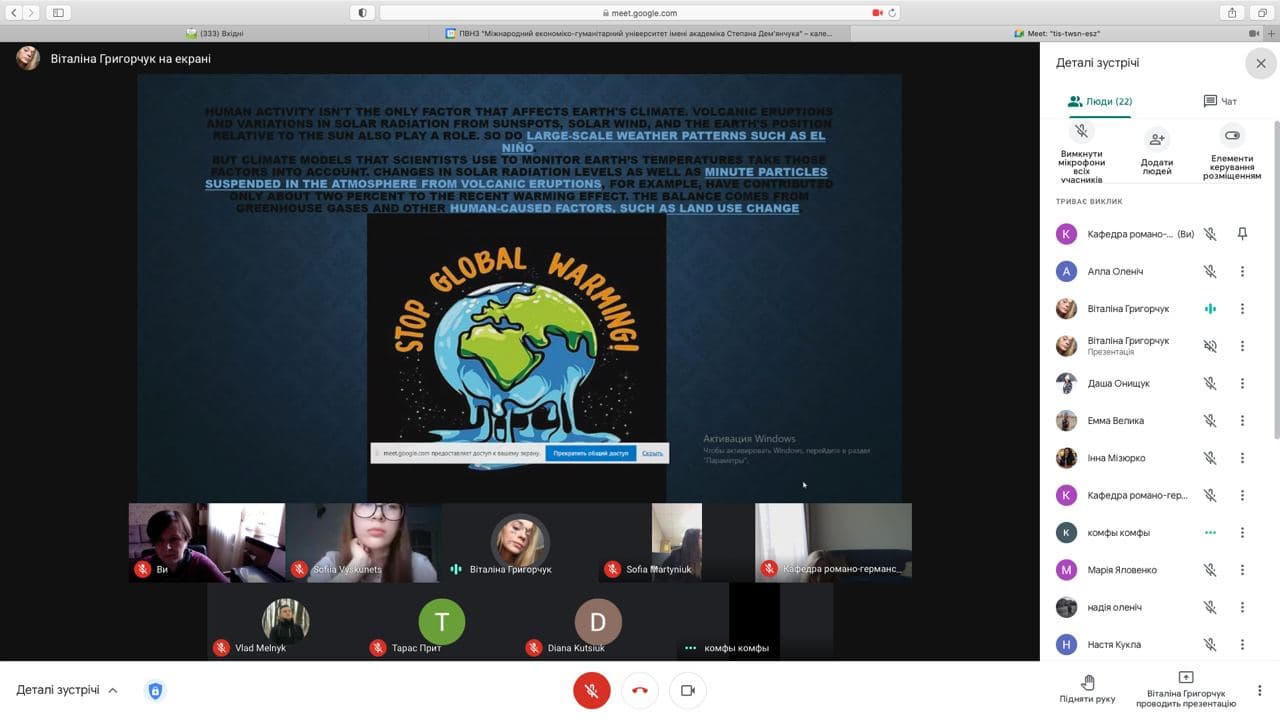Click minute particles suspended in atmosphere link

pyautogui.click(x=516, y=178)
